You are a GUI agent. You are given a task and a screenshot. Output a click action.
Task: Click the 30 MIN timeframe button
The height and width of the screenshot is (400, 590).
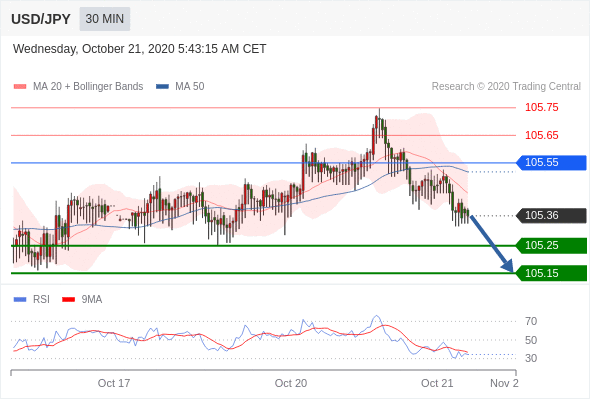(x=105, y=19)
